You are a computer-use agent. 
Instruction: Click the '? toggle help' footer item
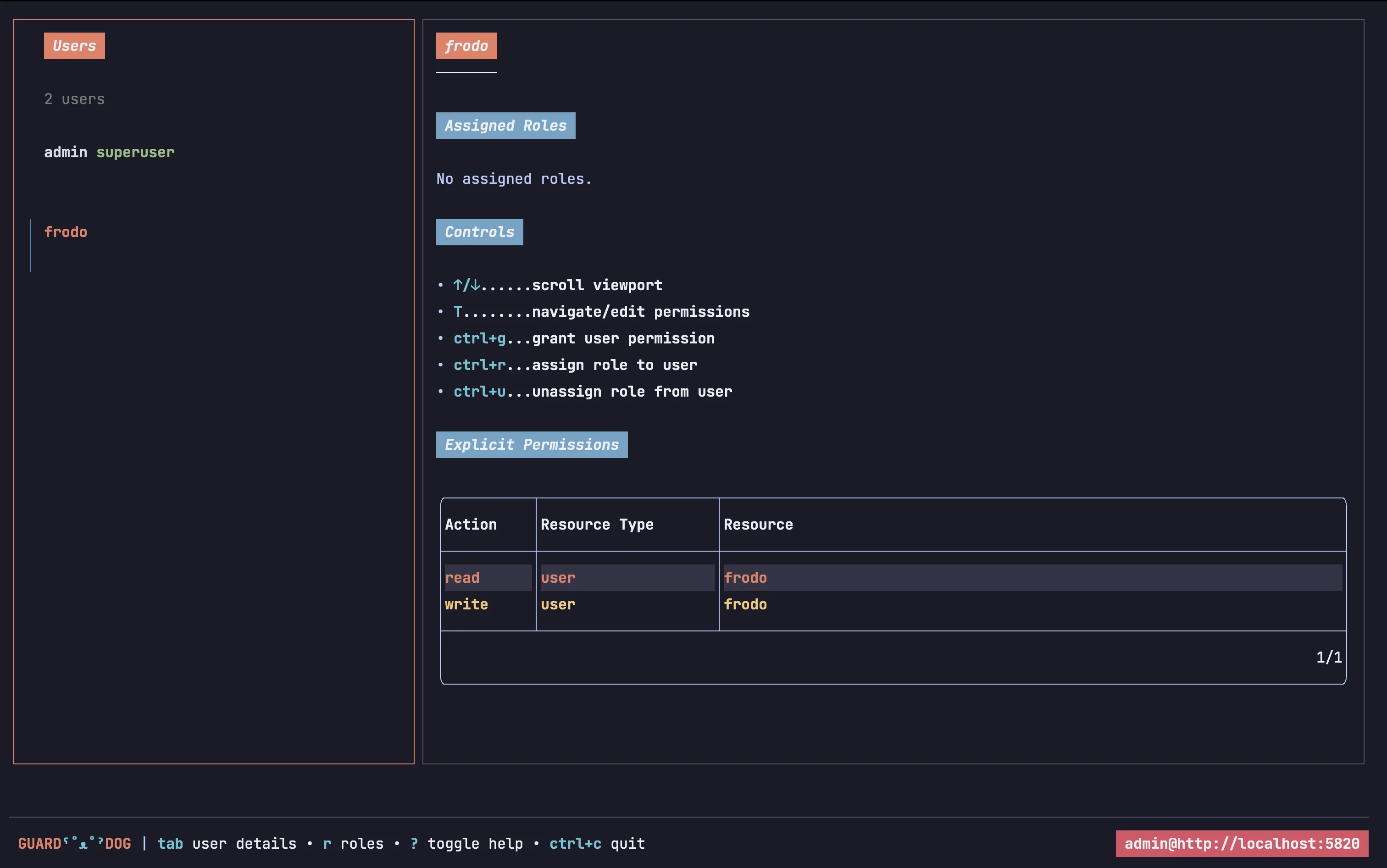[x=466, y=843]
